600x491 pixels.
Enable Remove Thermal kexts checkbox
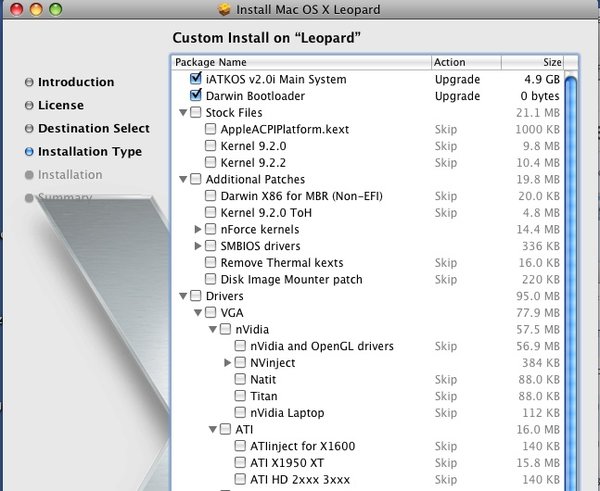point(210,263)
